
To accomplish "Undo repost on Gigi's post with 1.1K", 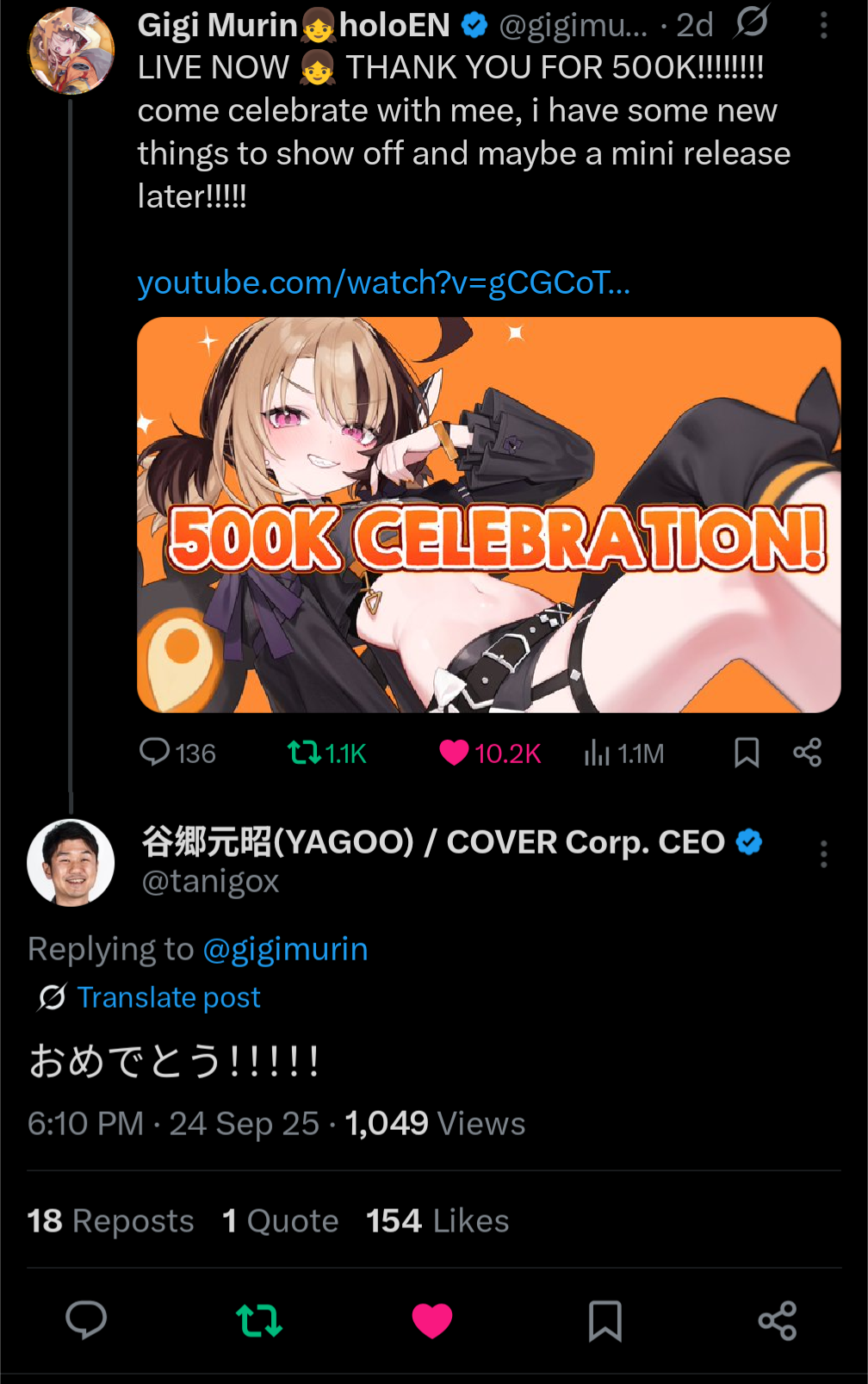I will pyautogui.click(x=326, y=753).
